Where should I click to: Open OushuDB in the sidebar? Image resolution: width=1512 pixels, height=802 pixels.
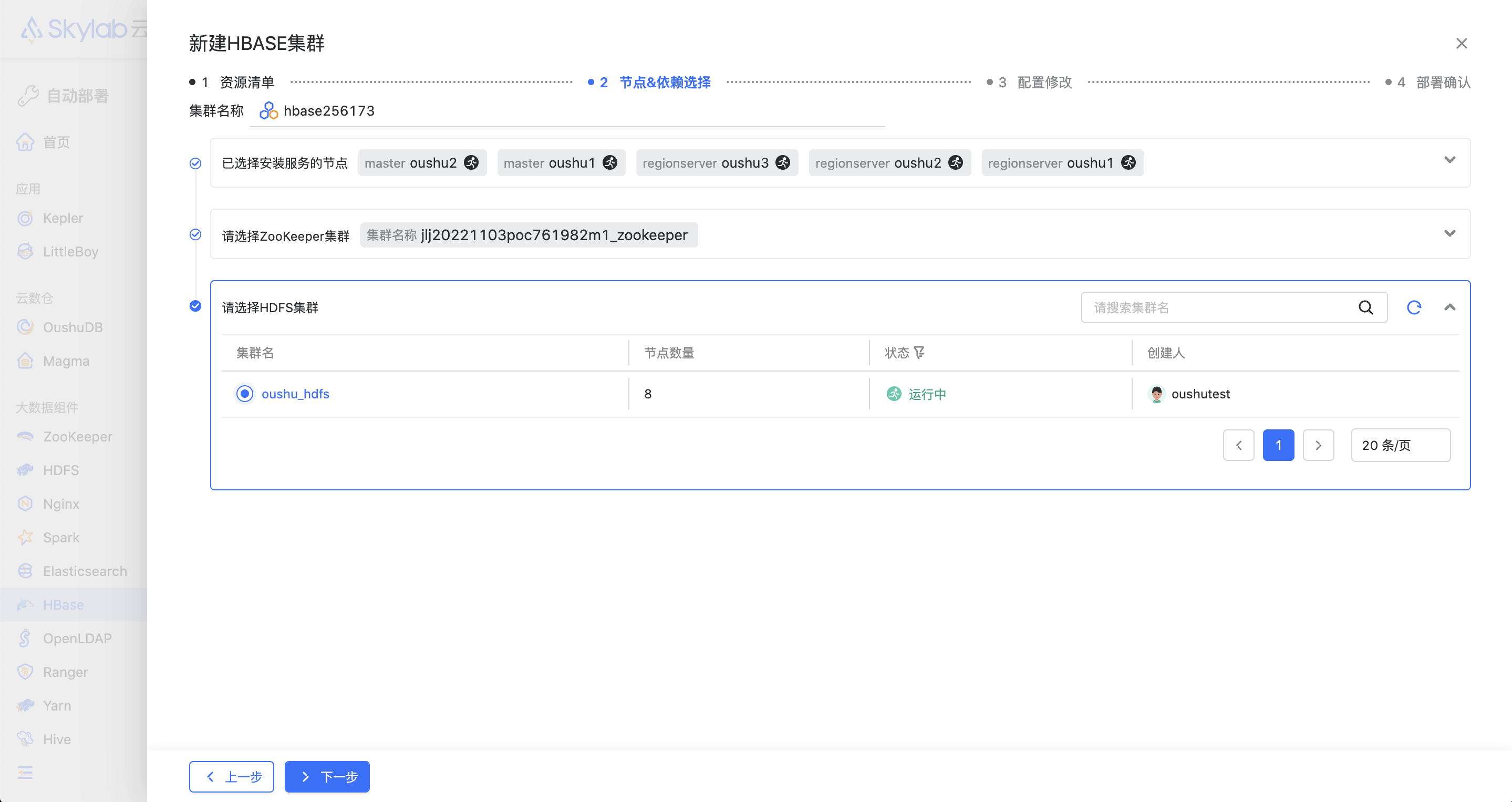(74, 327)
